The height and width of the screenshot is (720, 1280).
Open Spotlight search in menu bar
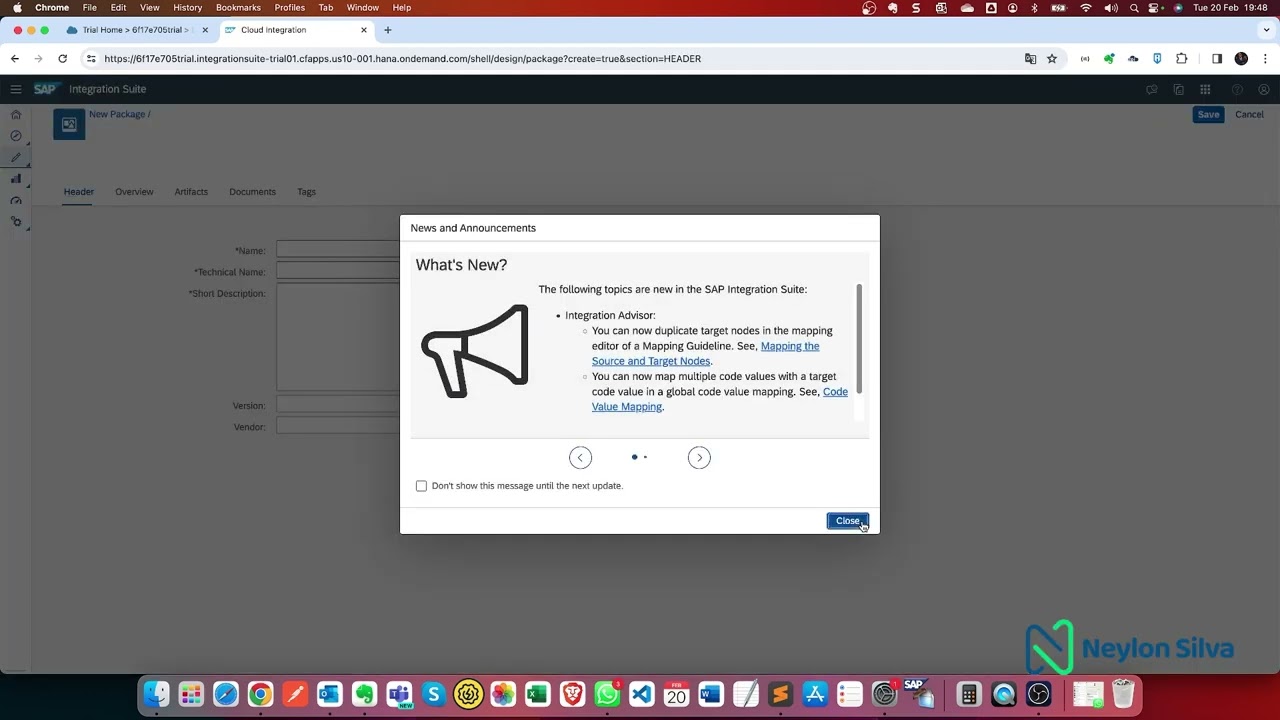click(1134, 7)
